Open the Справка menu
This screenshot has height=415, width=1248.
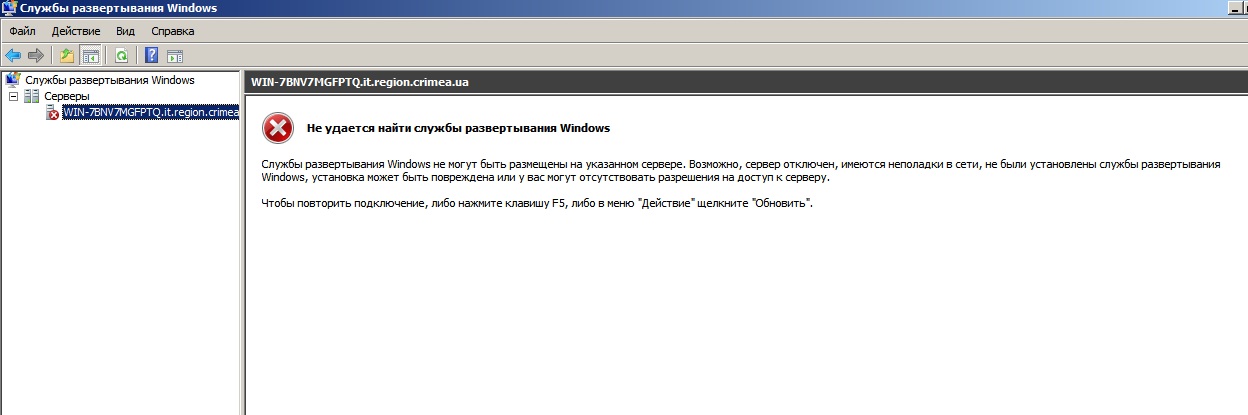[172, 31]
